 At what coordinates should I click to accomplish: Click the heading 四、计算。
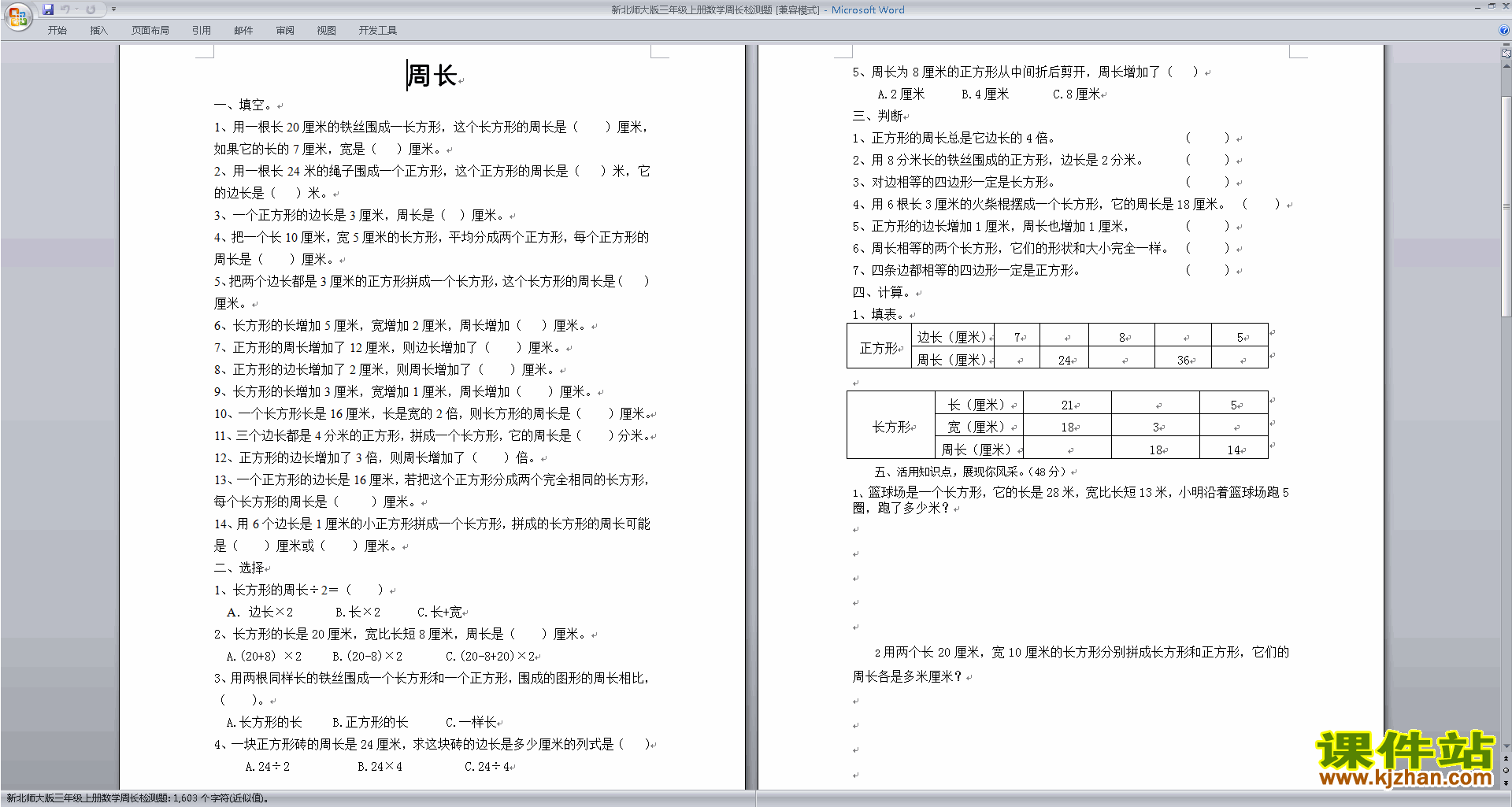pos(882,292)
